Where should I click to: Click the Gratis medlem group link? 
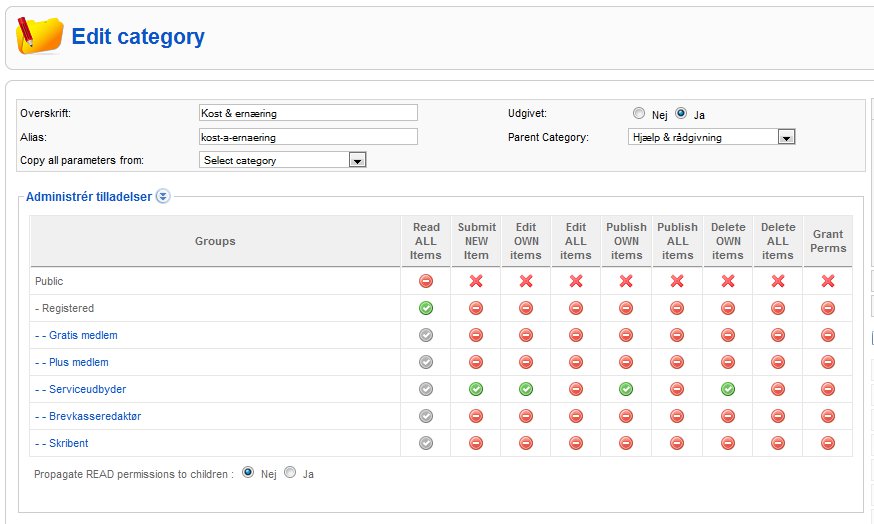(x=83, y=335)
